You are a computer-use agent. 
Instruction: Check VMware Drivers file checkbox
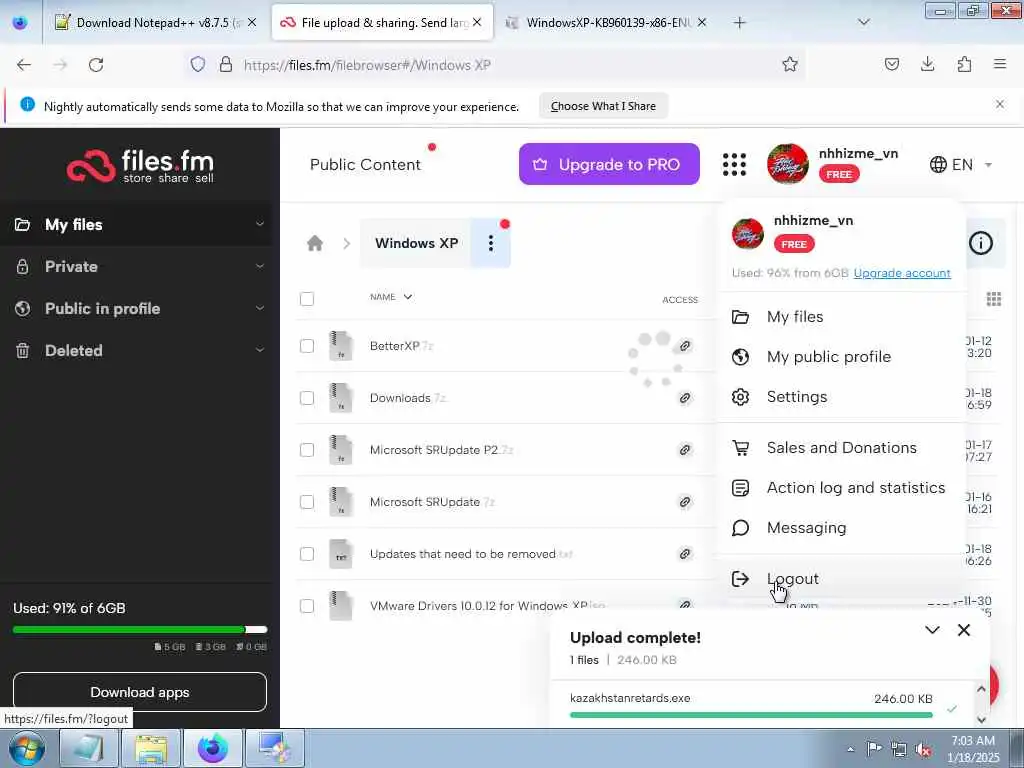306,606
